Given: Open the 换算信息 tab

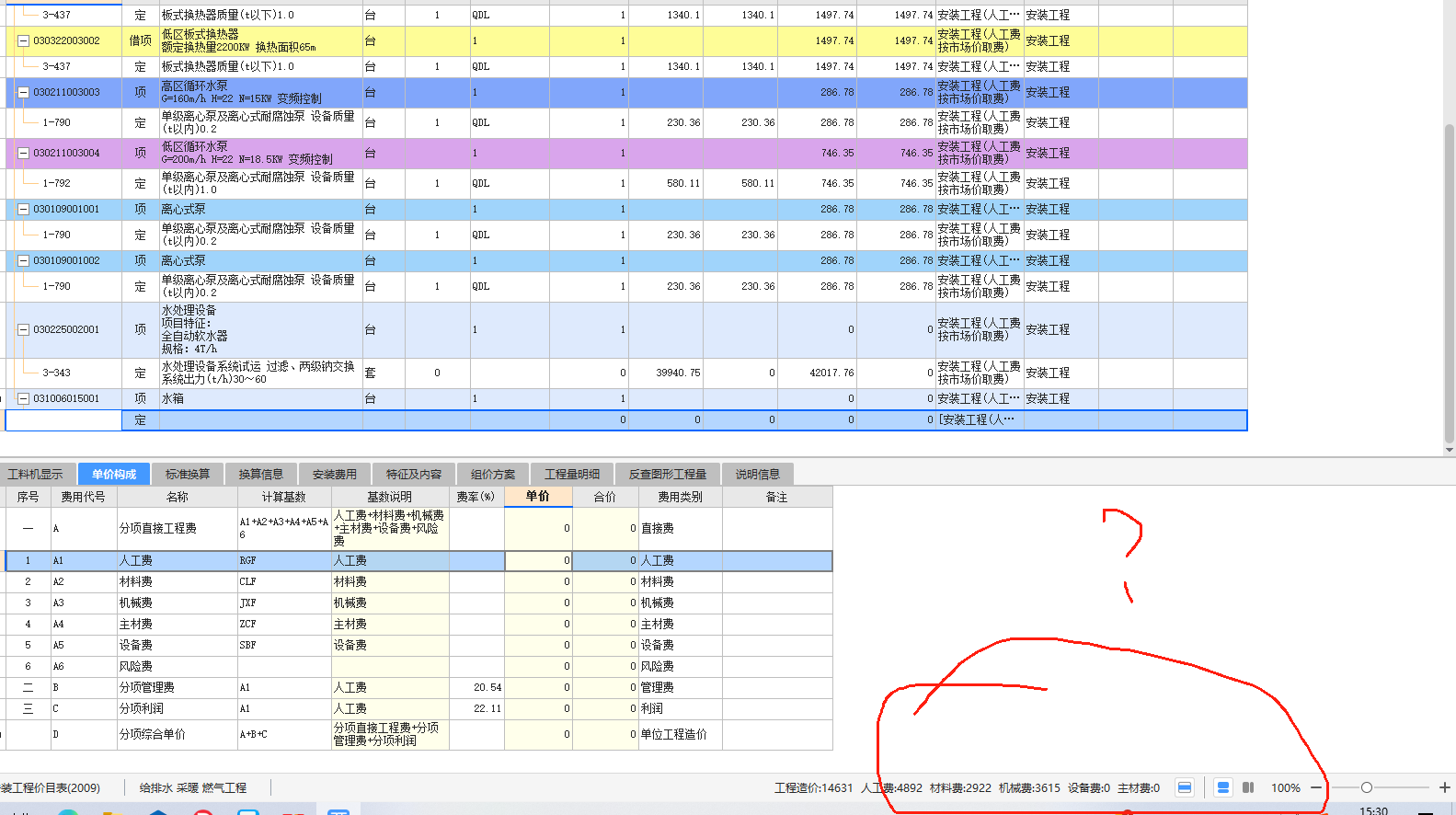Looking at the screenshot, I should tap(261, 474).
